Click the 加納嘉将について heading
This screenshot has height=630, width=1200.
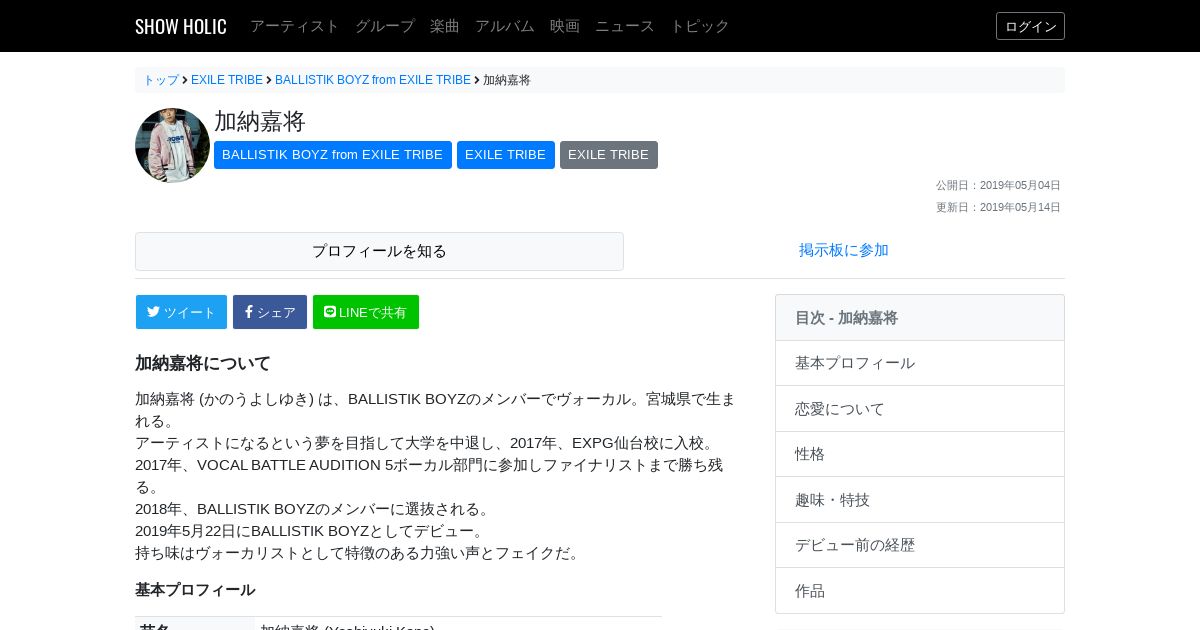(x=203, y=363)
